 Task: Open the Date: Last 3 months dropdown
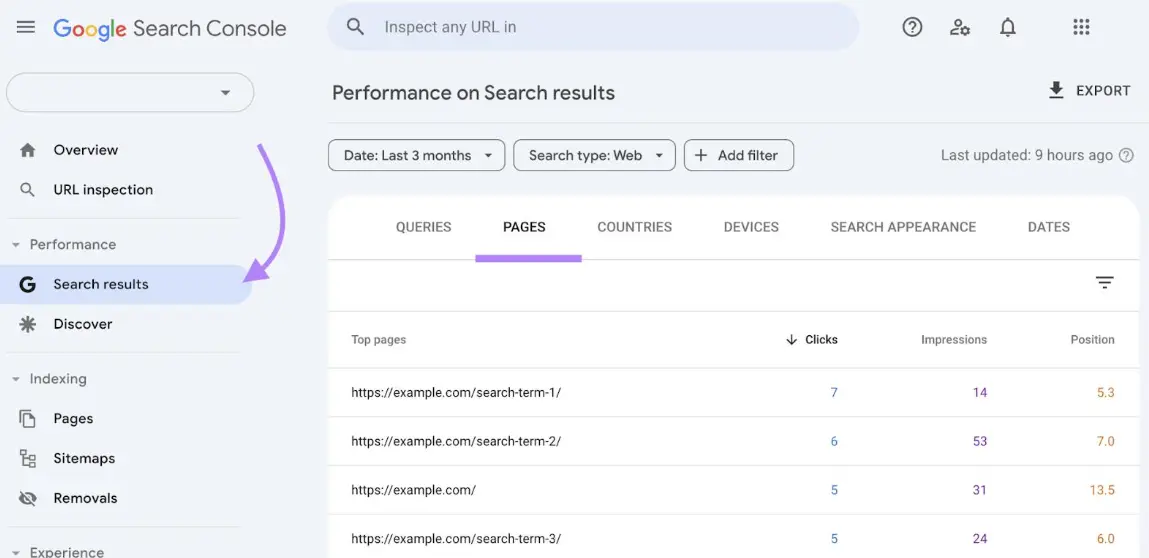tap(416, 155)
